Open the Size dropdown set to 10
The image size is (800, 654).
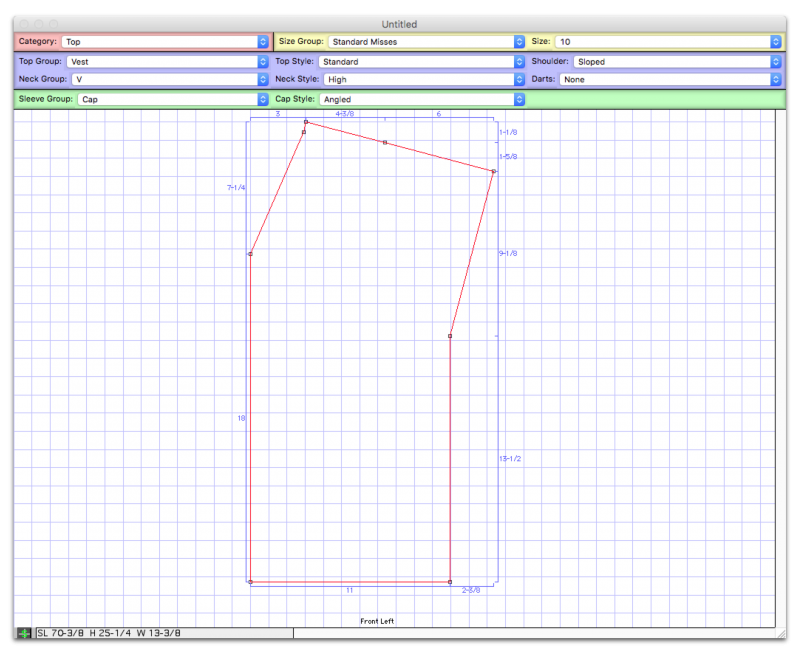[x=670, y=42]
